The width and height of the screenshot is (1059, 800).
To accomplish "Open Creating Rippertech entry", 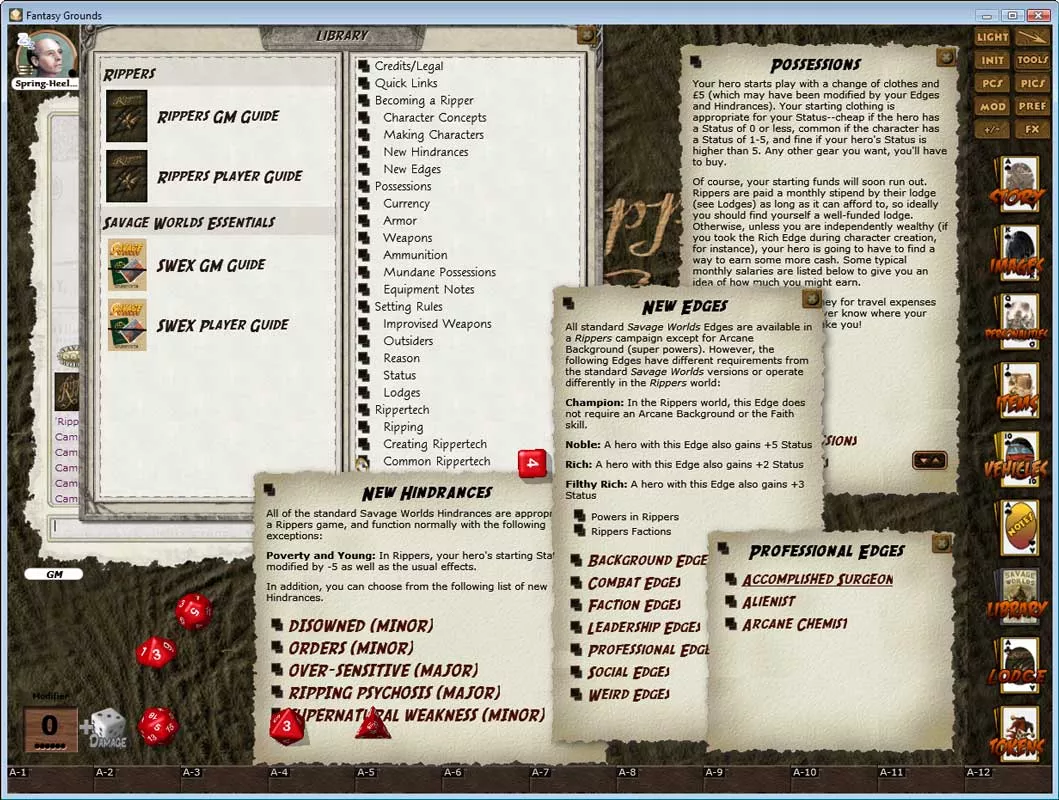I will click(434, 444).
